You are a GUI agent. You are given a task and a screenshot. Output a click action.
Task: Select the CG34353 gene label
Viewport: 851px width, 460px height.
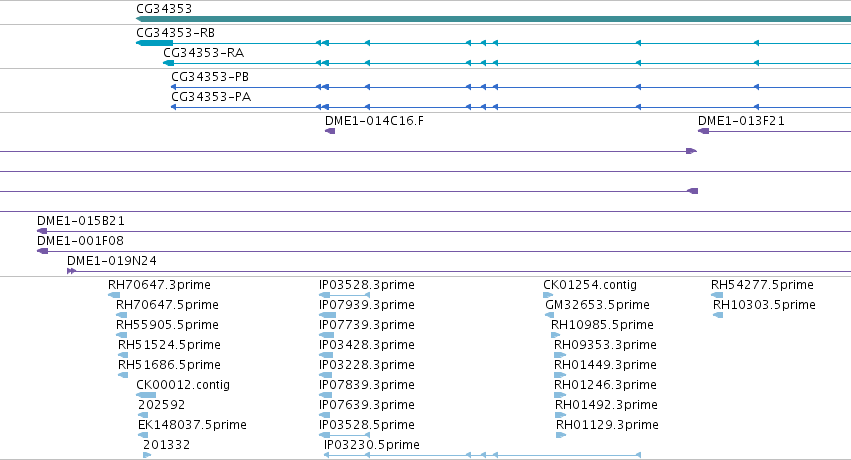pos(164,9)
